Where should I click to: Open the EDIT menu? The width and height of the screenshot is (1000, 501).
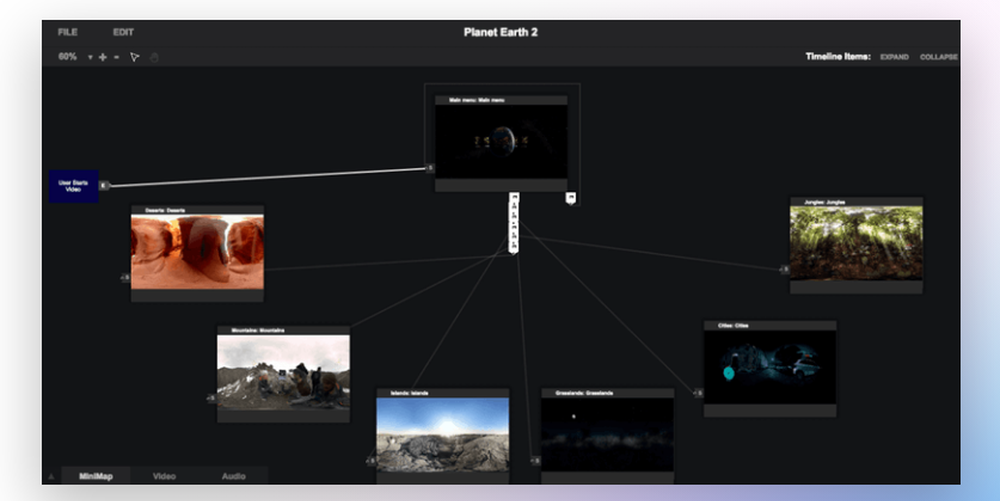(123, 32)
